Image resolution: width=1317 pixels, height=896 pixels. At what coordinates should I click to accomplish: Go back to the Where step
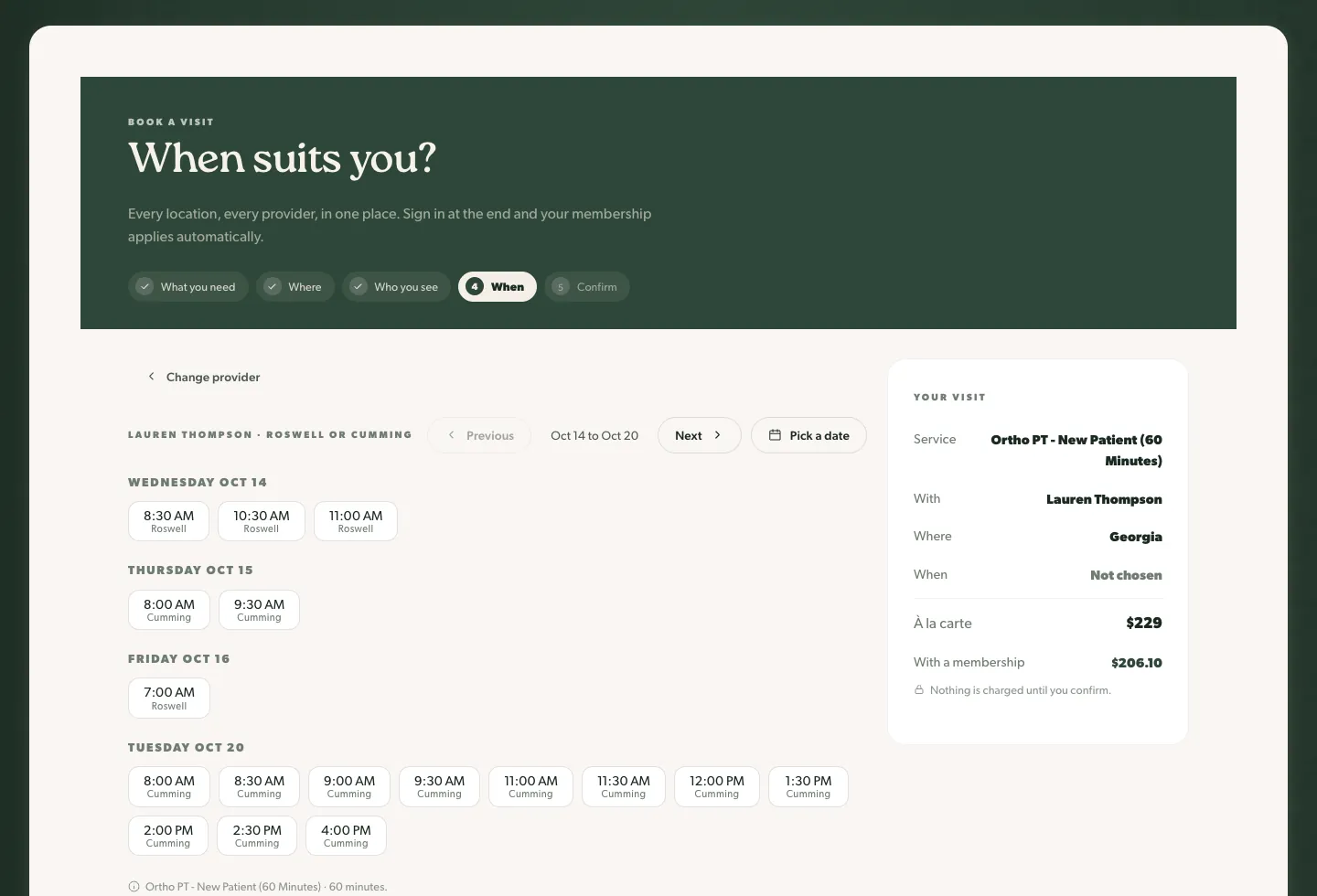click(x=295, y=286)
